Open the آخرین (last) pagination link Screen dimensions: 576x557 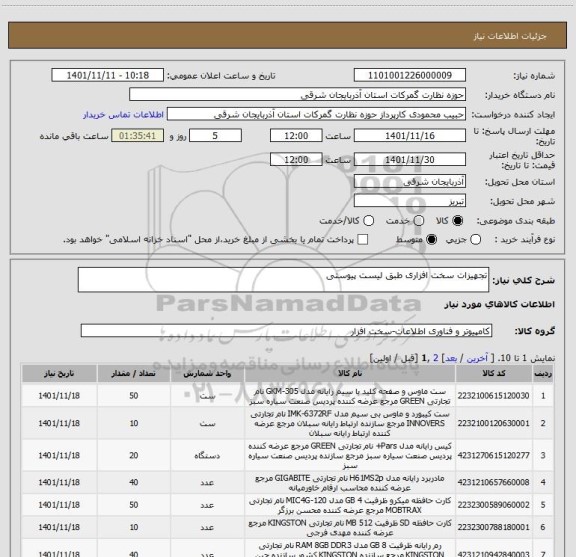coord(477,358)
